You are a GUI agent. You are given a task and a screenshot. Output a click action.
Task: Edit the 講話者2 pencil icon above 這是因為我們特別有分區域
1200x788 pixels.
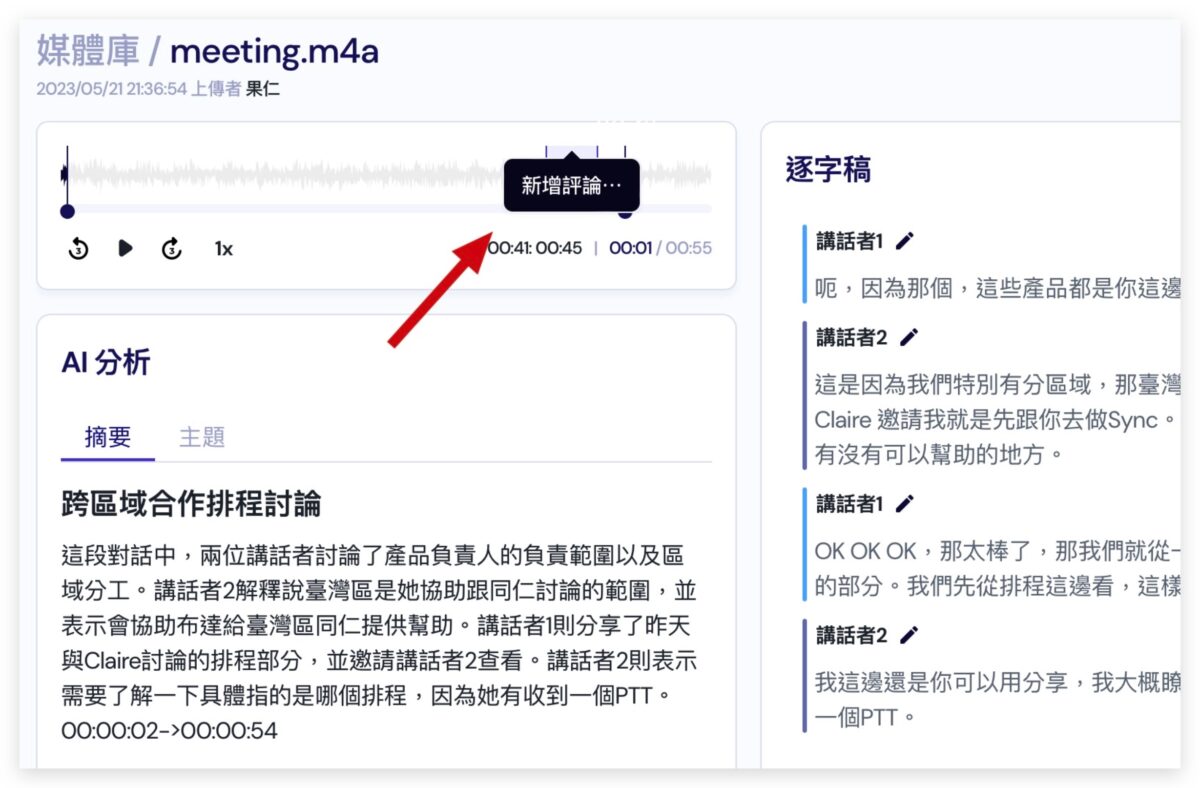pos(908,337)
